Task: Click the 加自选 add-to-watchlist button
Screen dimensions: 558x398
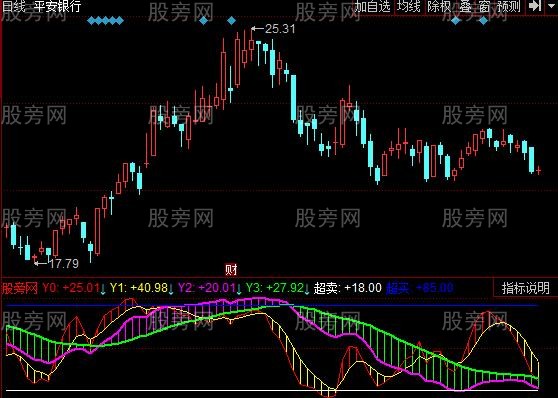Action: (372, 6)
